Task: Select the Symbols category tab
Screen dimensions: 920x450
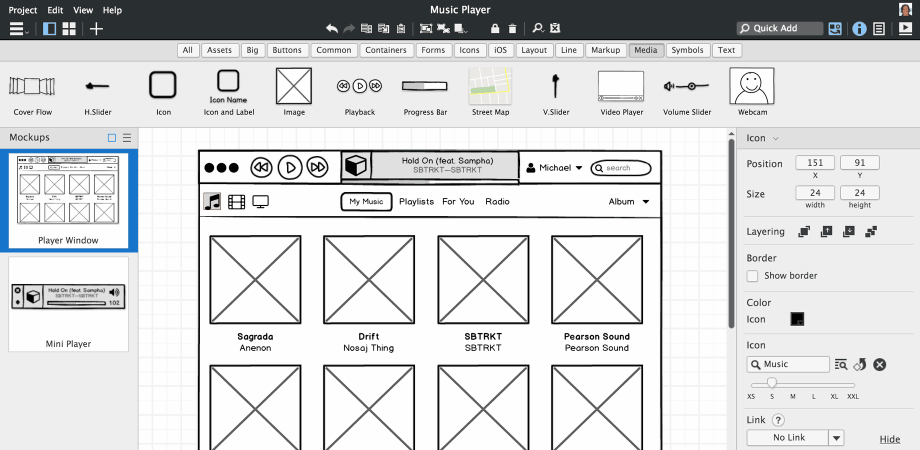Action: tap(688, 50)
